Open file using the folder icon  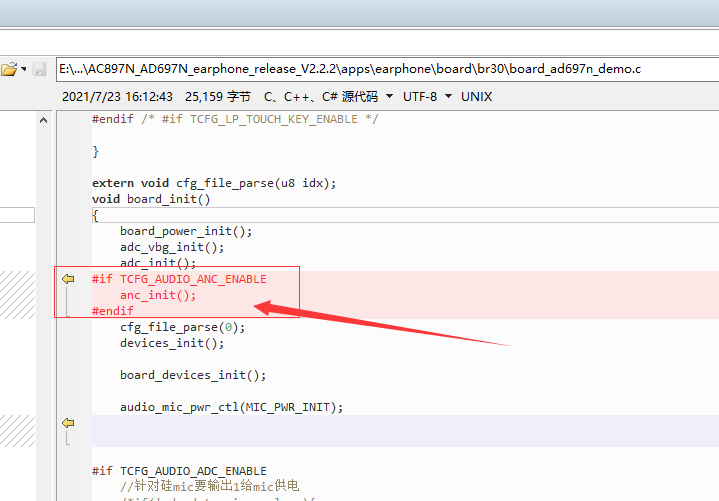pos(9,69)
